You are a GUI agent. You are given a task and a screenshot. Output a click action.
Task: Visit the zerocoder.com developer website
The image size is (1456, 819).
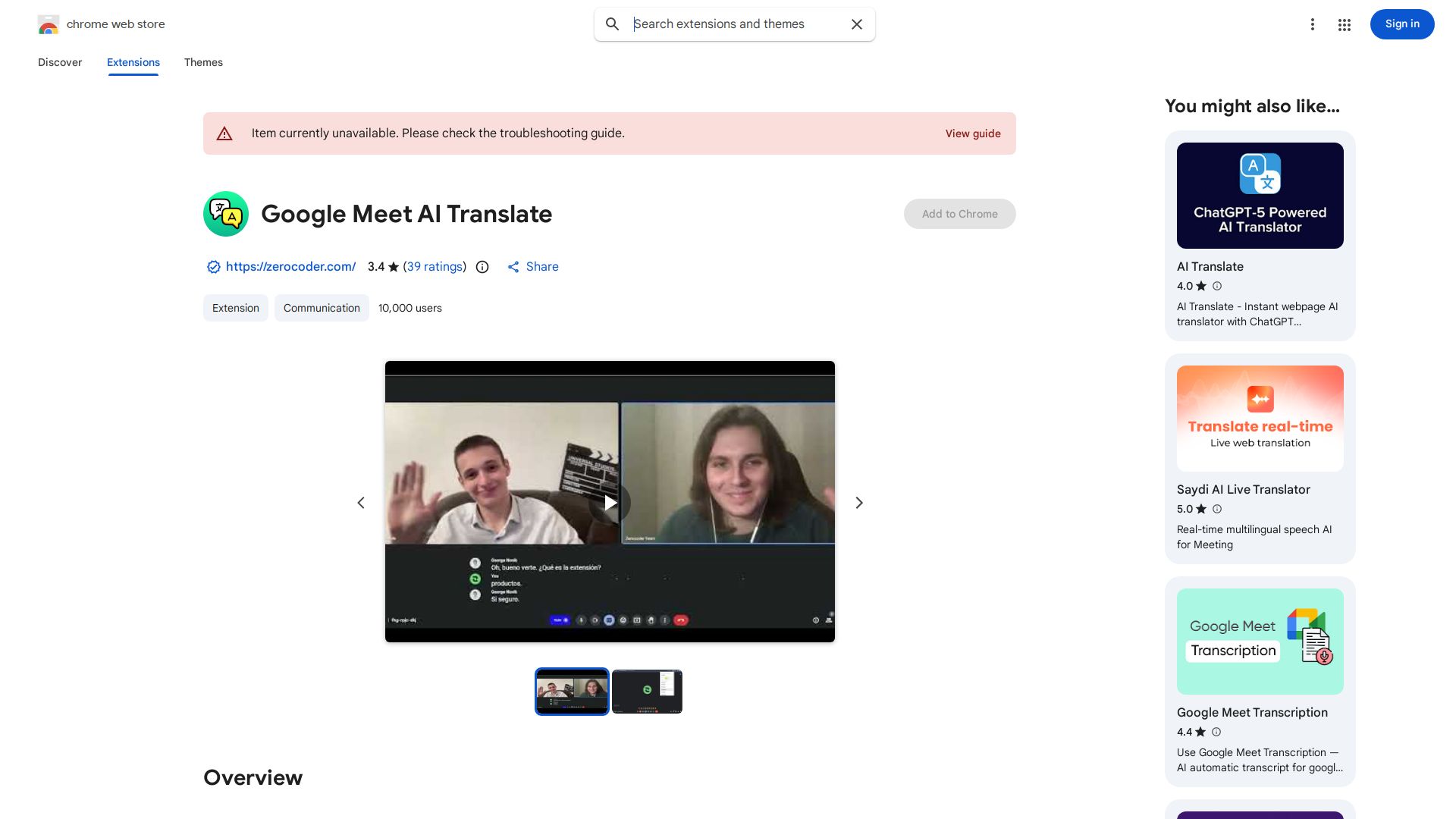(290, 266)
